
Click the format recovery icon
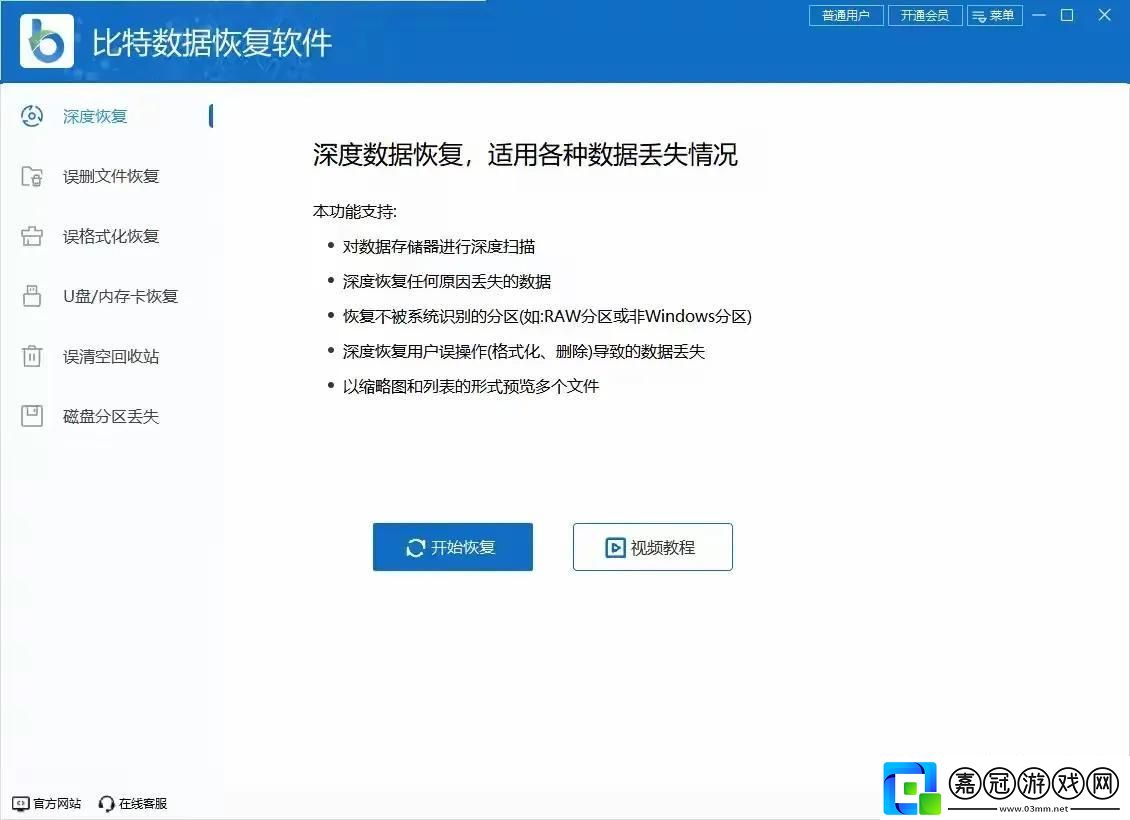tap(32, 236)
